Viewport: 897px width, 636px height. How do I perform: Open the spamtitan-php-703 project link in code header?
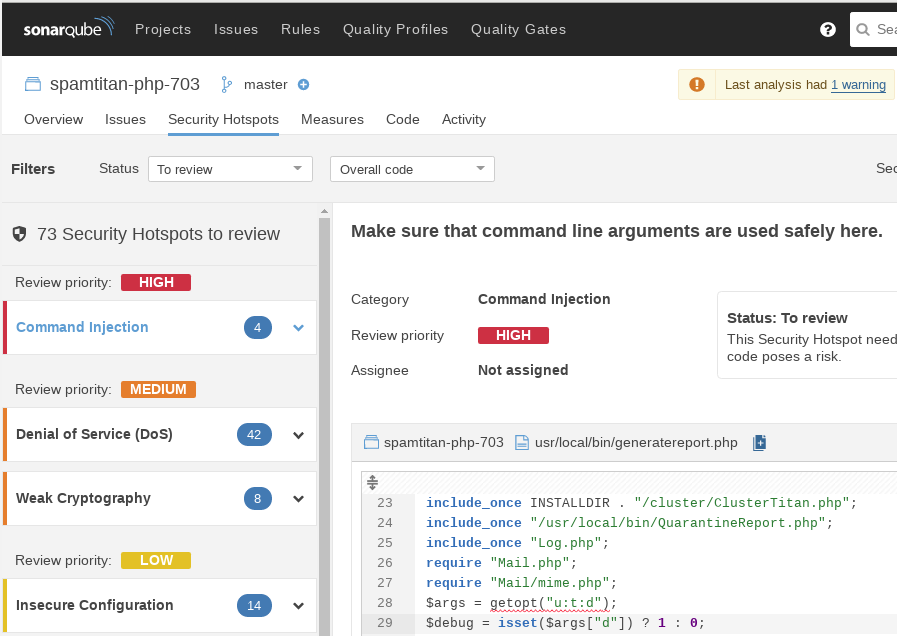tap(443, 442)
